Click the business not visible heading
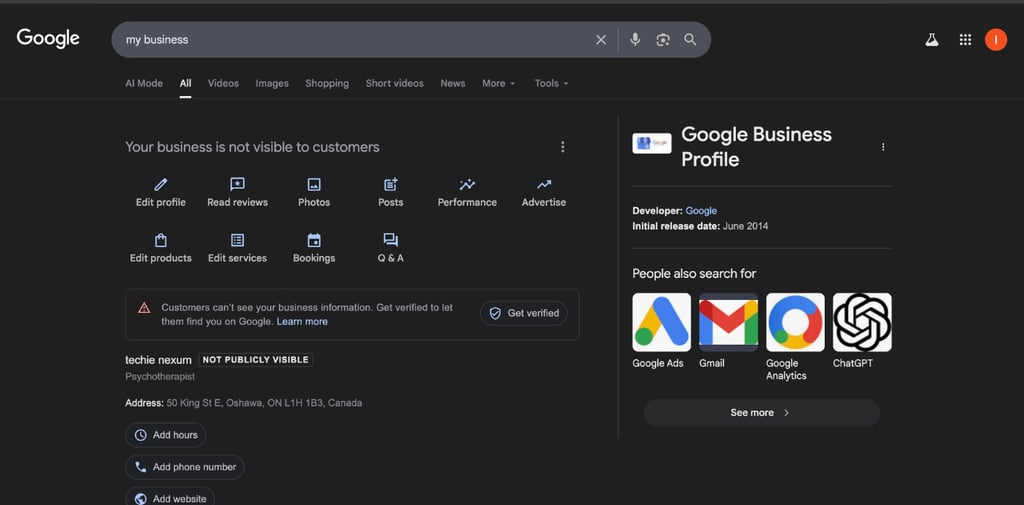This screenshot has height=505, width=1024. tap(252, 147)
